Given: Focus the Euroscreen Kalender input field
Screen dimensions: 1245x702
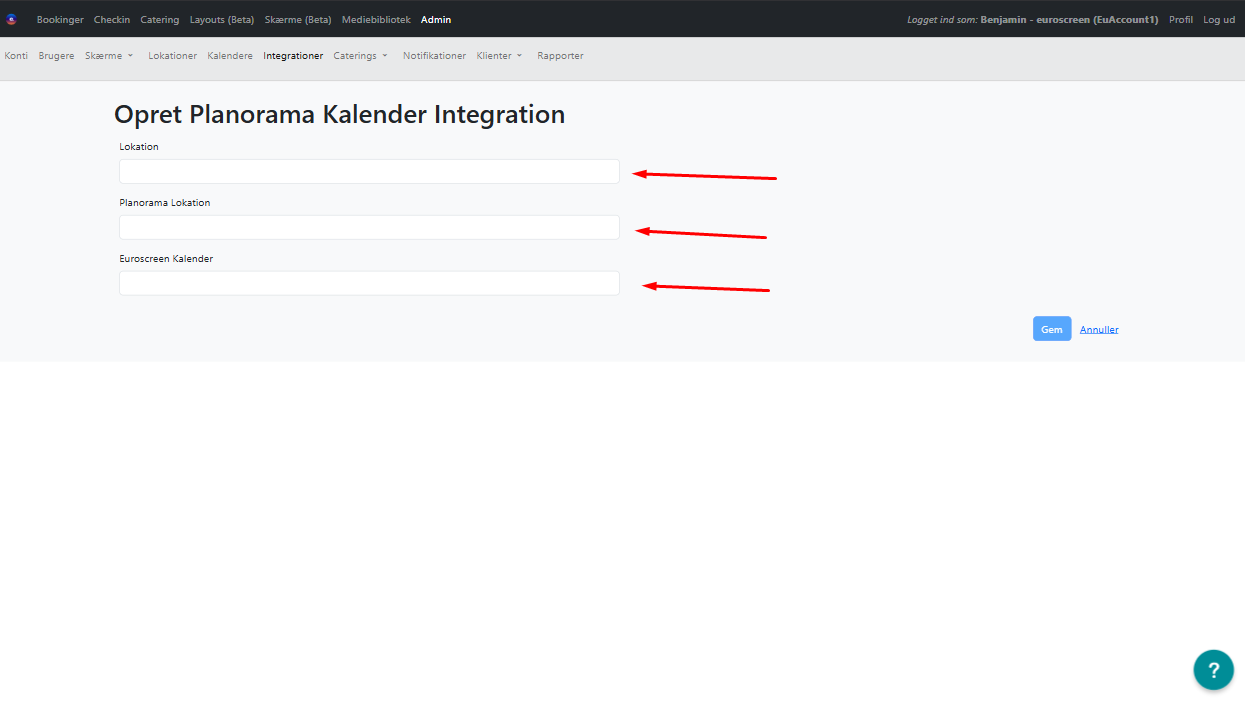Looking at the screenshot, I should (x=369, y=283).
